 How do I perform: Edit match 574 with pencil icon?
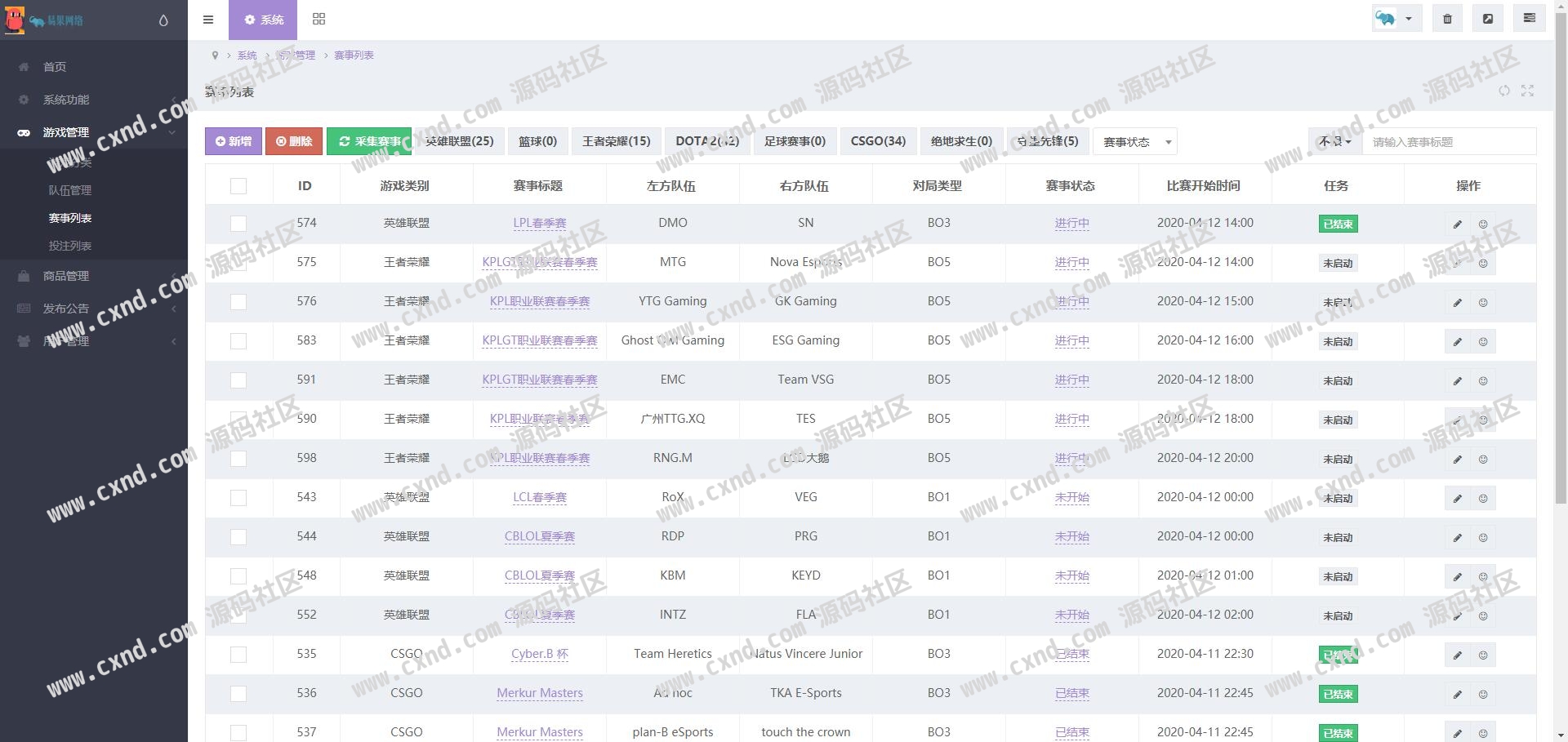[x=1457, y=224]
